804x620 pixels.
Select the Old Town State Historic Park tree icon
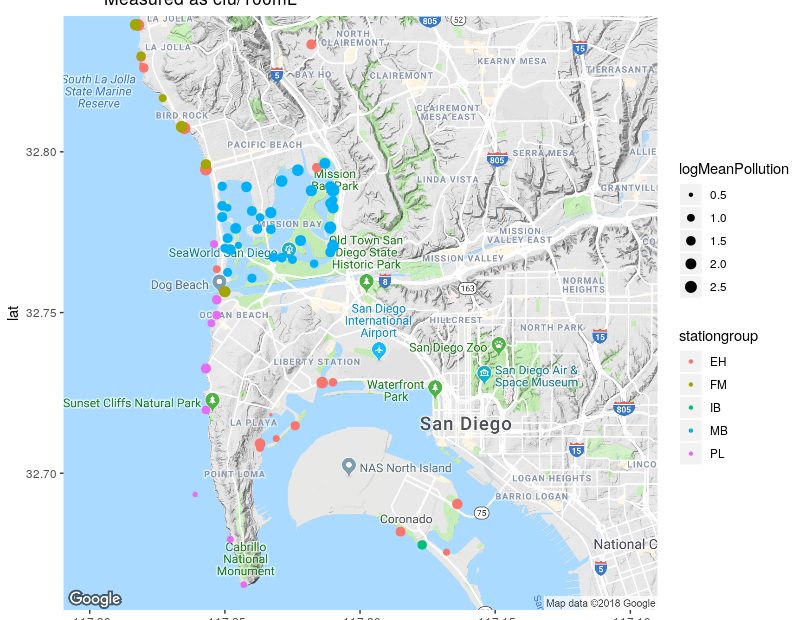pos(366,282)
